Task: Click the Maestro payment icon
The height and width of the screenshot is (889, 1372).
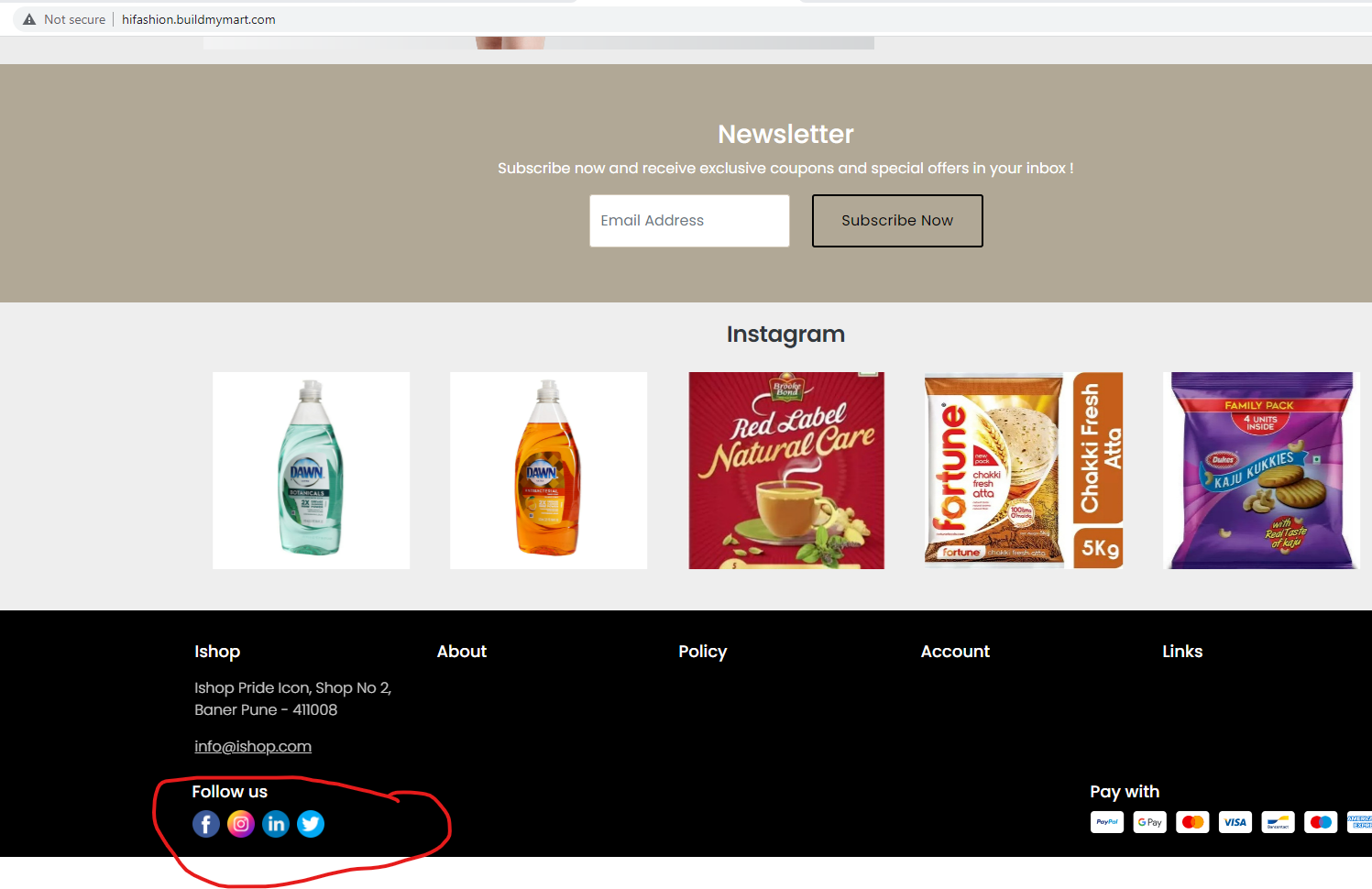Action: pos(1322,822)
